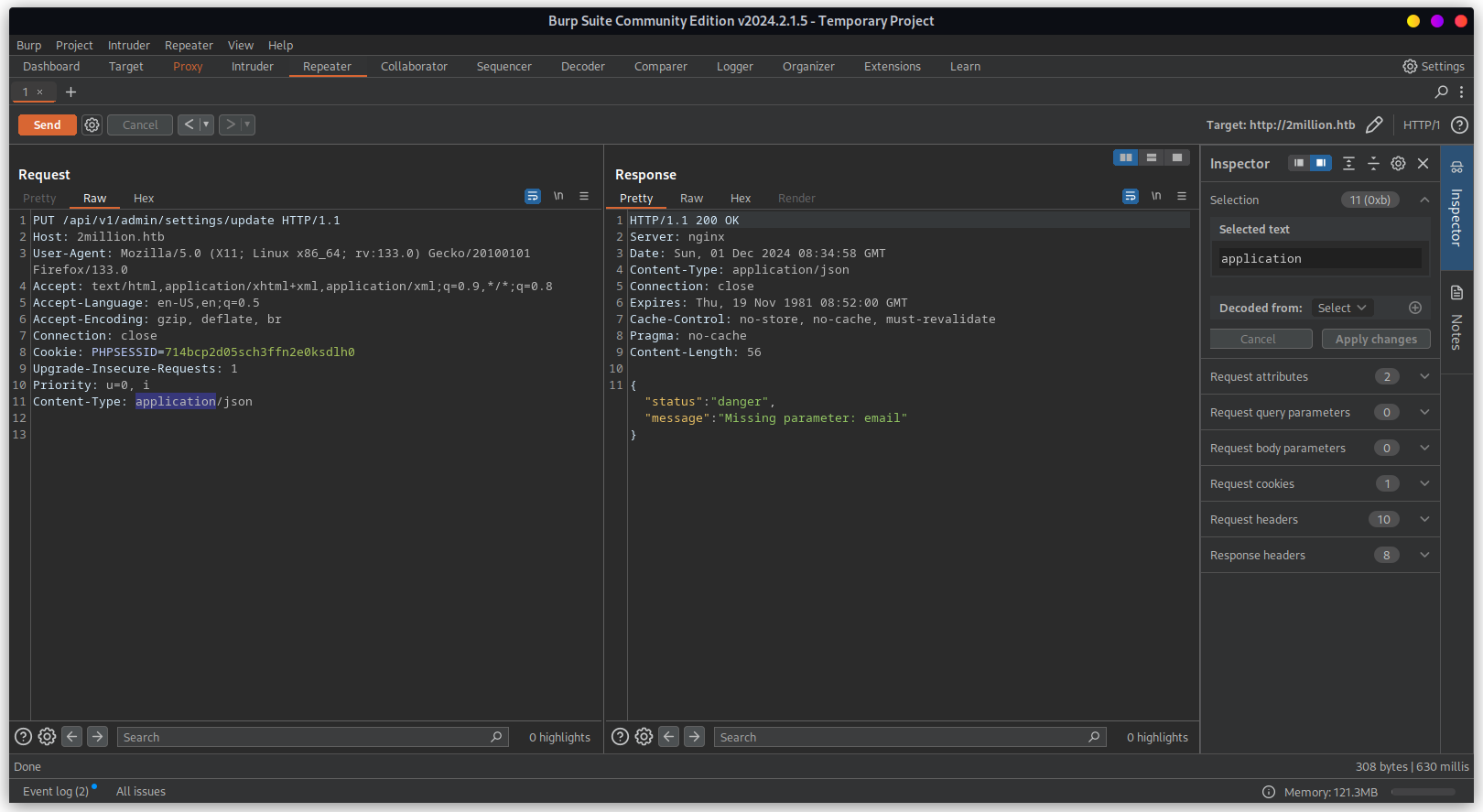Open Repeater tab options kebab menu

click(1461, 92)
